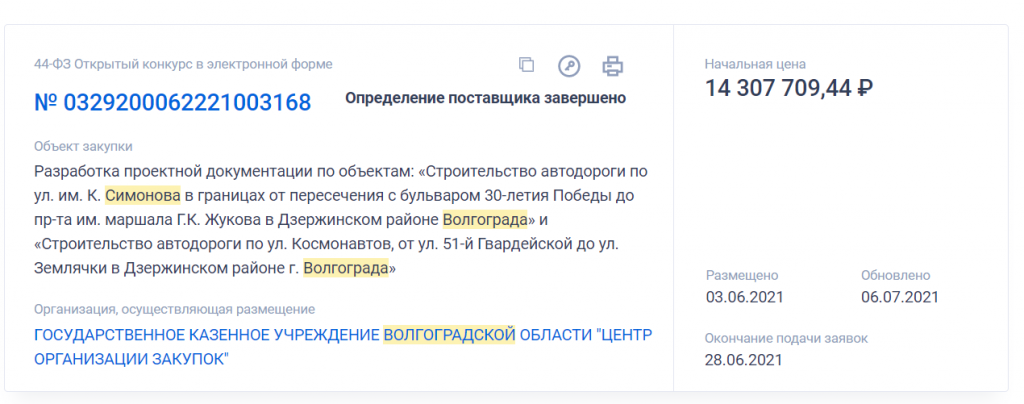This screenshot has width=1024, height=404.
Task: Click status 'Определение поставщика завершено'
Action: pos(485,98)
